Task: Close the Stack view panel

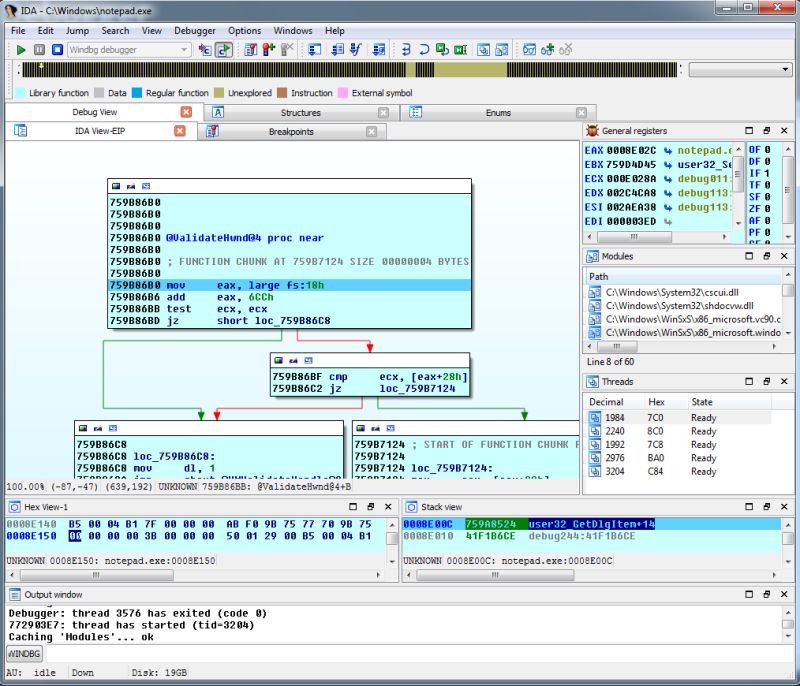Action: tap(784, 506)
